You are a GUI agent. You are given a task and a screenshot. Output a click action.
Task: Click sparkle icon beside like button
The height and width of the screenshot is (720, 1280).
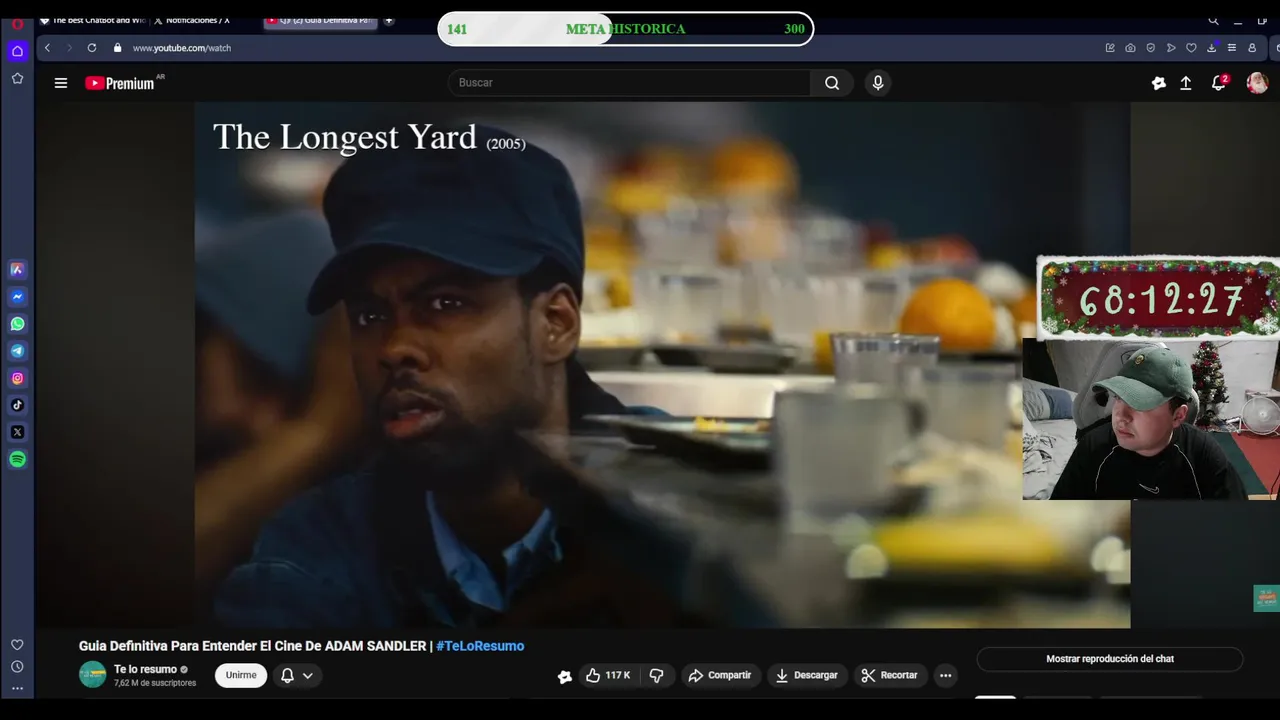[x=565, y=676]
